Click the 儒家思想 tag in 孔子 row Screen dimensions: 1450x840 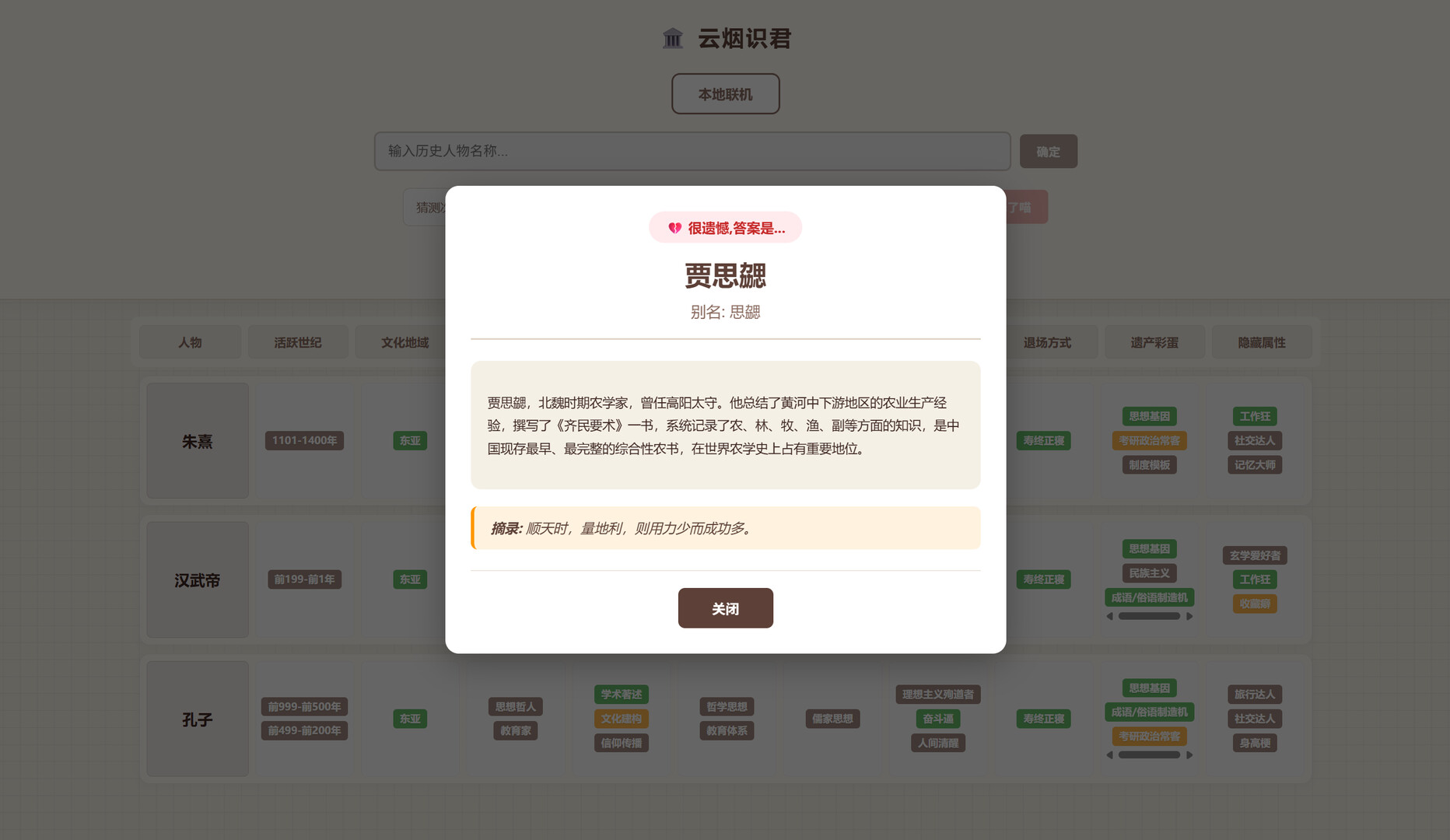832,719
